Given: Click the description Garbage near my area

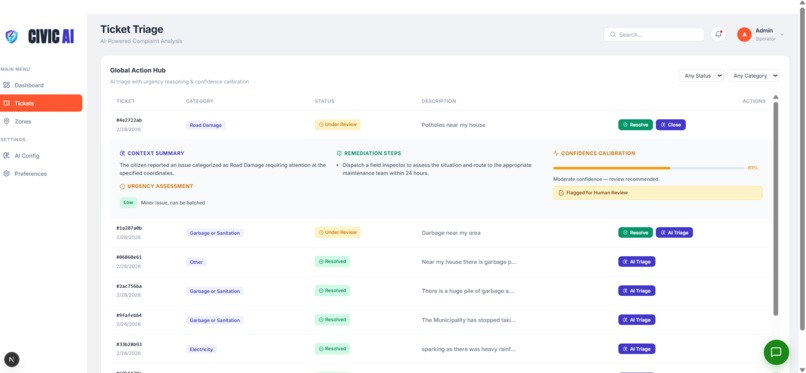Looking at the screenshot, I should [451, 233].
